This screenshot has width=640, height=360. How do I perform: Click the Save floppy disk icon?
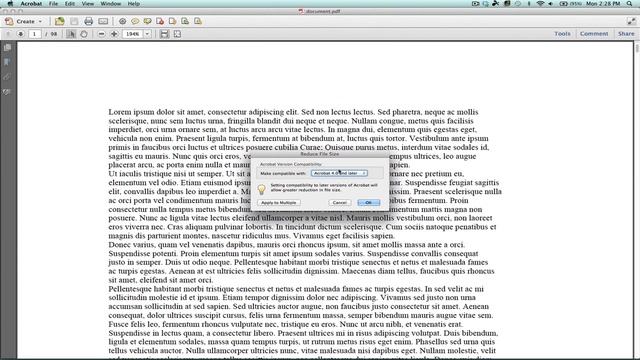coord(74,21)
